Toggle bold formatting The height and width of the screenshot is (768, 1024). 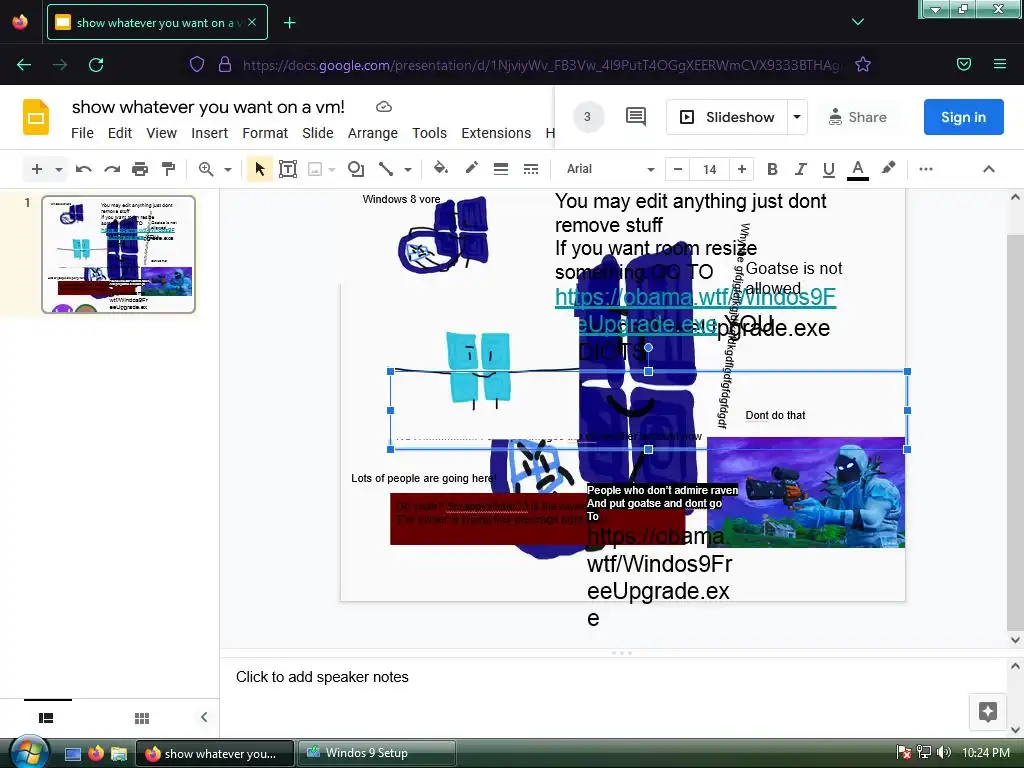[772, 169]
